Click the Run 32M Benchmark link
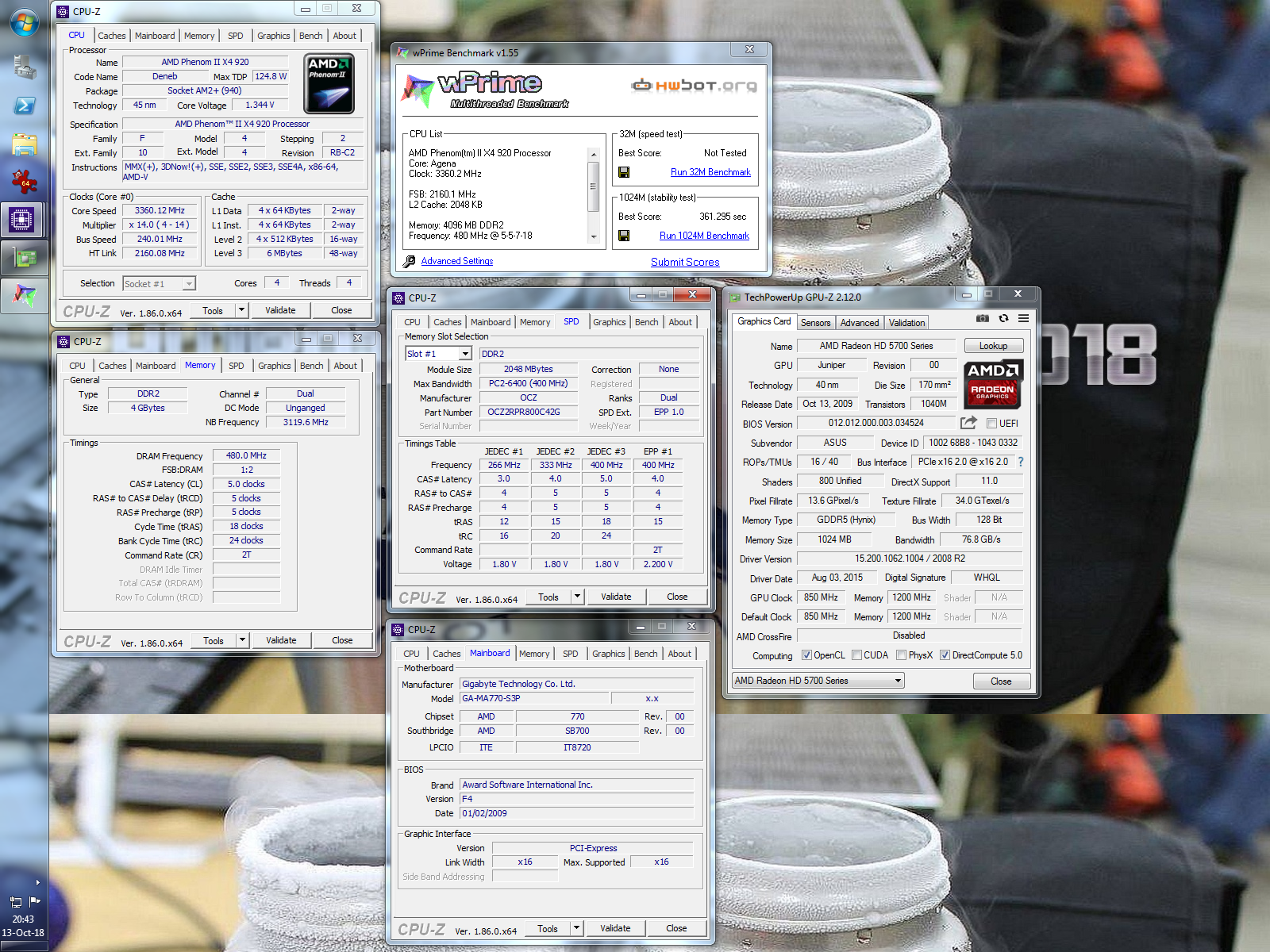 coord(710,172)
